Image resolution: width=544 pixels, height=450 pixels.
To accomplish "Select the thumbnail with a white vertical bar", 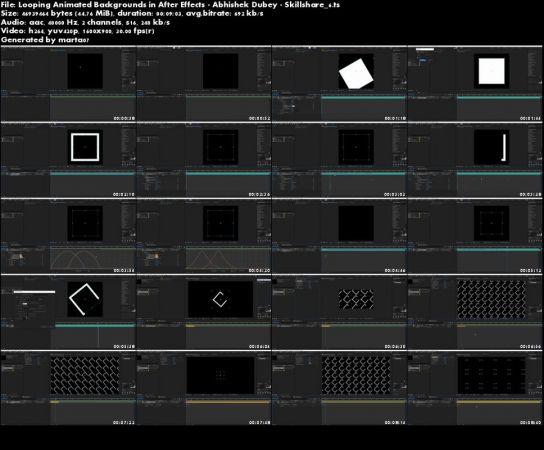I will tap(475, 160).
